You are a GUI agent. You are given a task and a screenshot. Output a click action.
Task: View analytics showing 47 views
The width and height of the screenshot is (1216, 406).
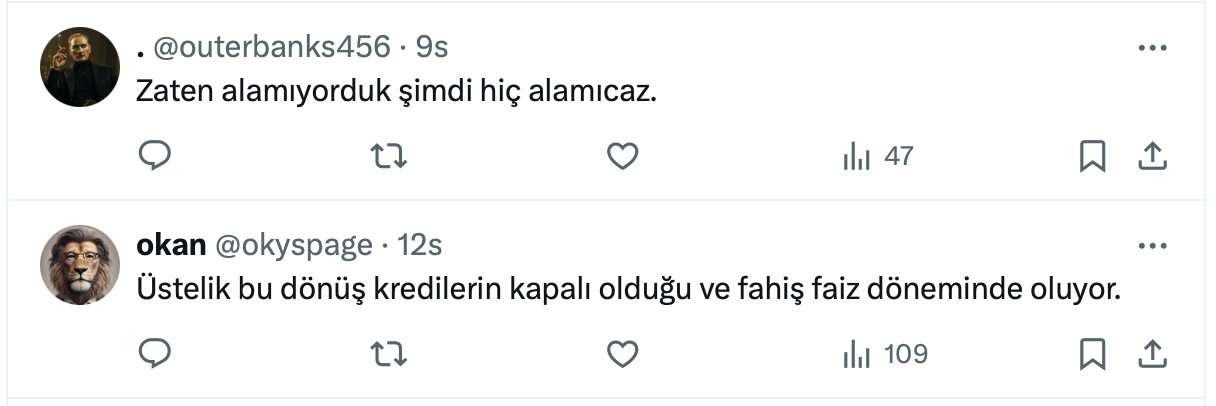coord(878,156)
